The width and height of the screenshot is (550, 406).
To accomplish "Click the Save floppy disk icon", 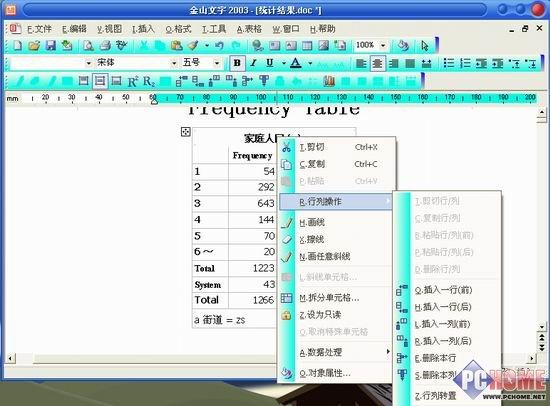I will pos(51,45).
